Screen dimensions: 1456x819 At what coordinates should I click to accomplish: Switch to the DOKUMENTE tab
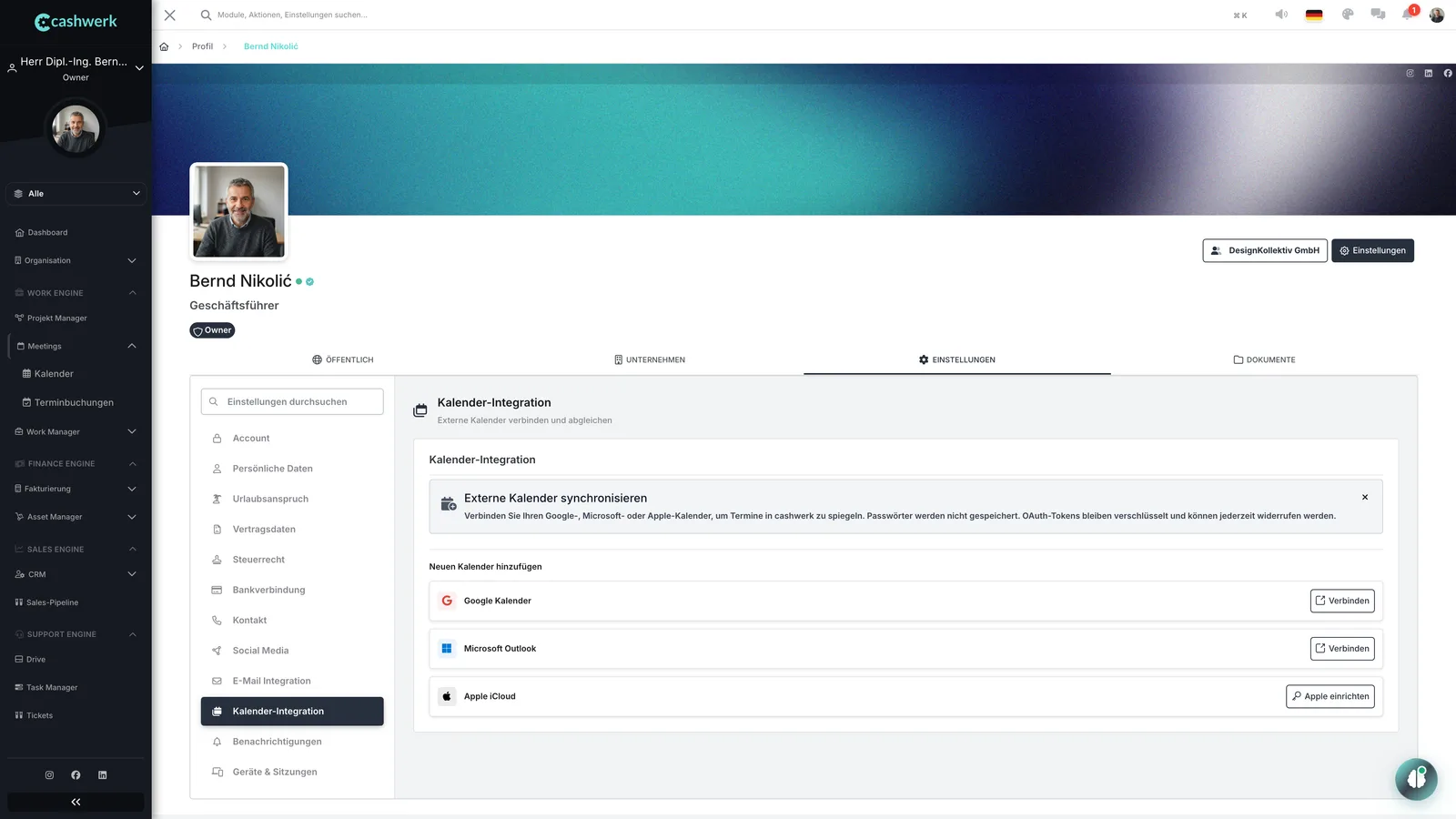pos(1264,359)
